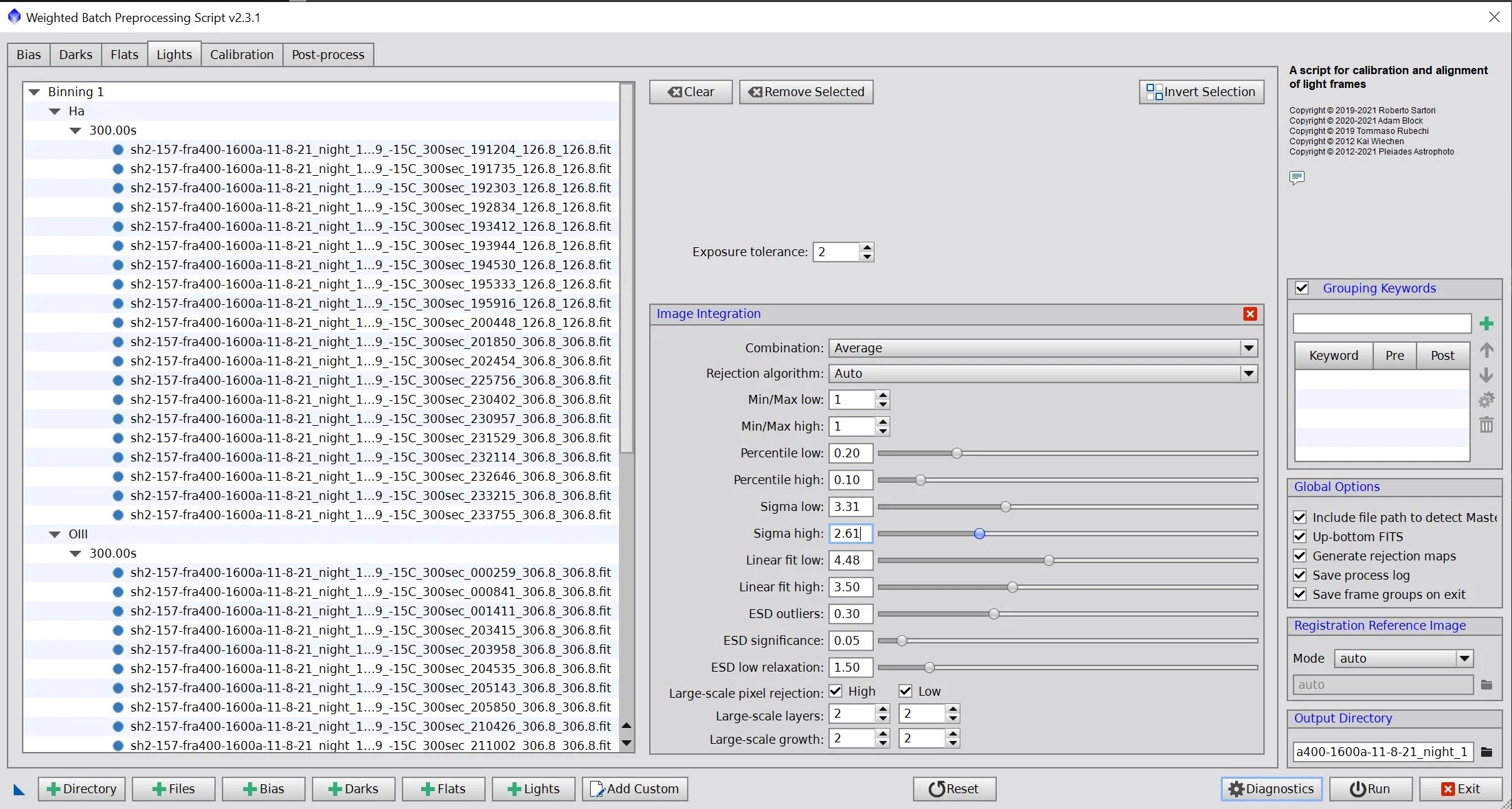The height and width of the screenshot is (809, 1512).
Task: Click the trash icon beside keyword list
Action: coord(1486,425)
